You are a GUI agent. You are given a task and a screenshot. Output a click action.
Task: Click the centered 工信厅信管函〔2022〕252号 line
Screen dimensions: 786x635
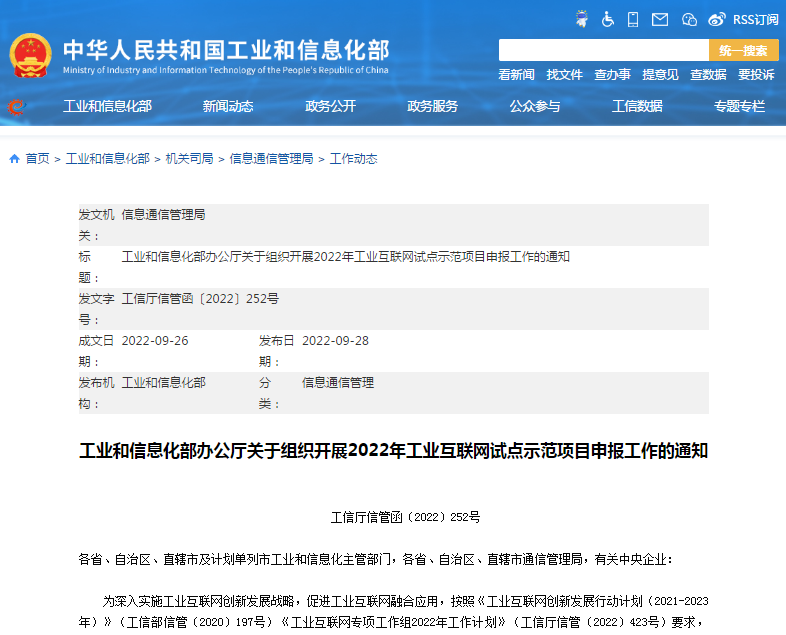405,517
